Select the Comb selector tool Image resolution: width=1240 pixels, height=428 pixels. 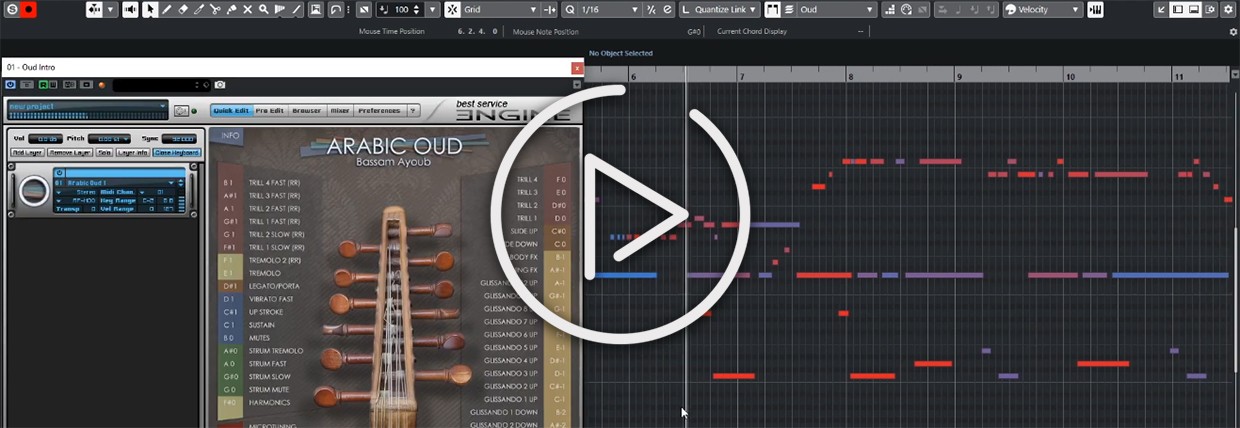click(x=279, y=9)
